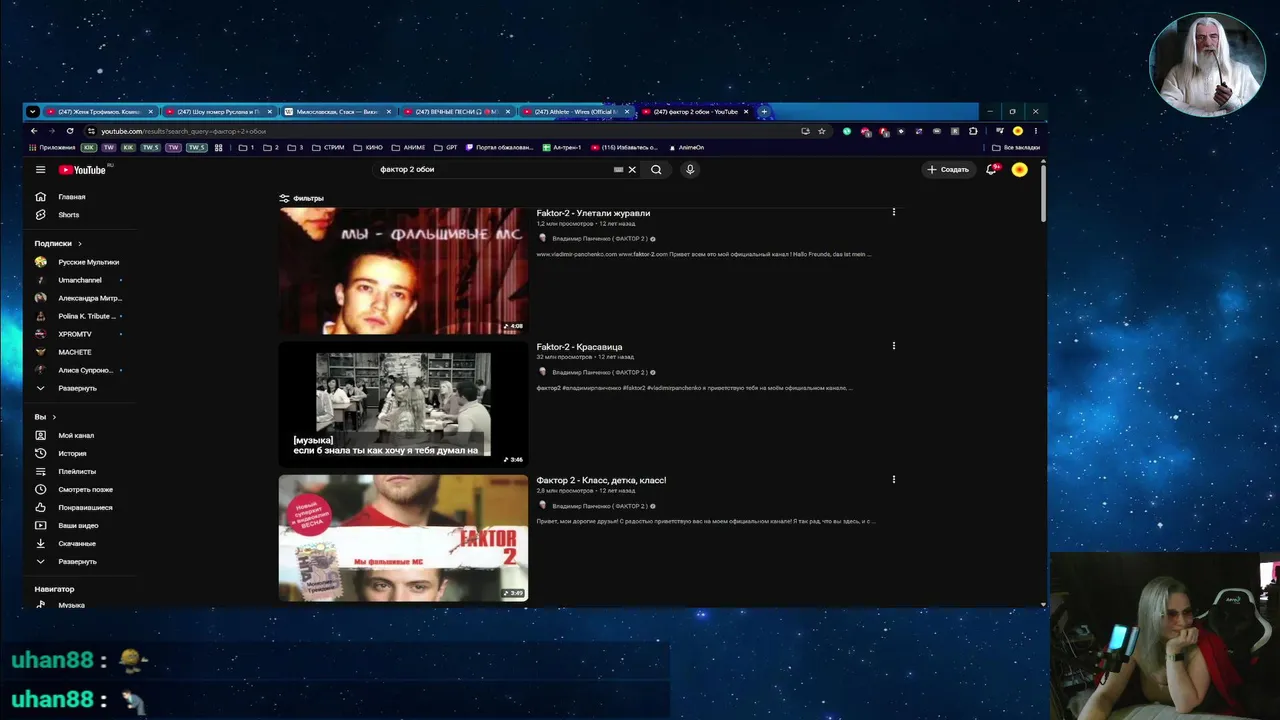Image resolution: width=1280 pixels, height=720 pixels.
Task: Open the notifications bell
Action: coord(991,170)
